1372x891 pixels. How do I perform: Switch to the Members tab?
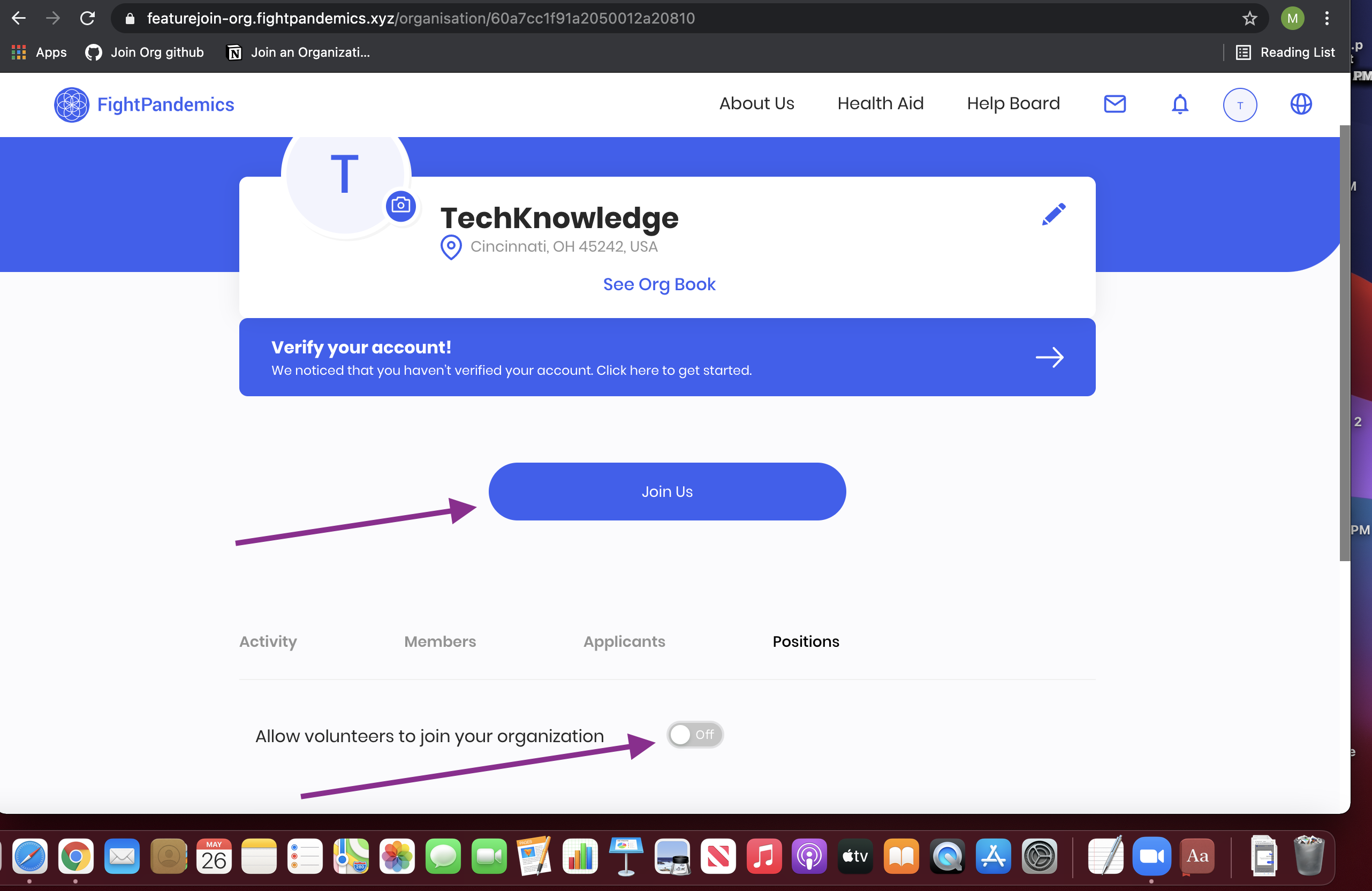tap(440, 641)
